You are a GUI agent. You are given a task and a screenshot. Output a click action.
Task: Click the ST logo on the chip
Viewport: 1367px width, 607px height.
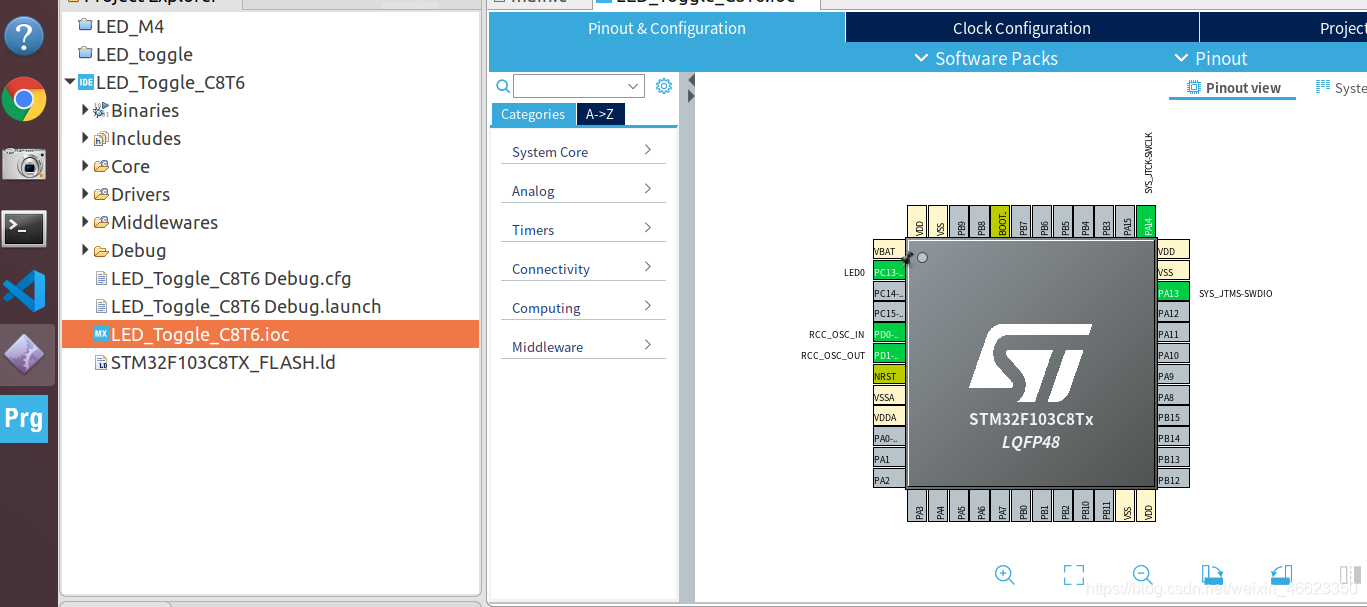(x=1030, y=362)
